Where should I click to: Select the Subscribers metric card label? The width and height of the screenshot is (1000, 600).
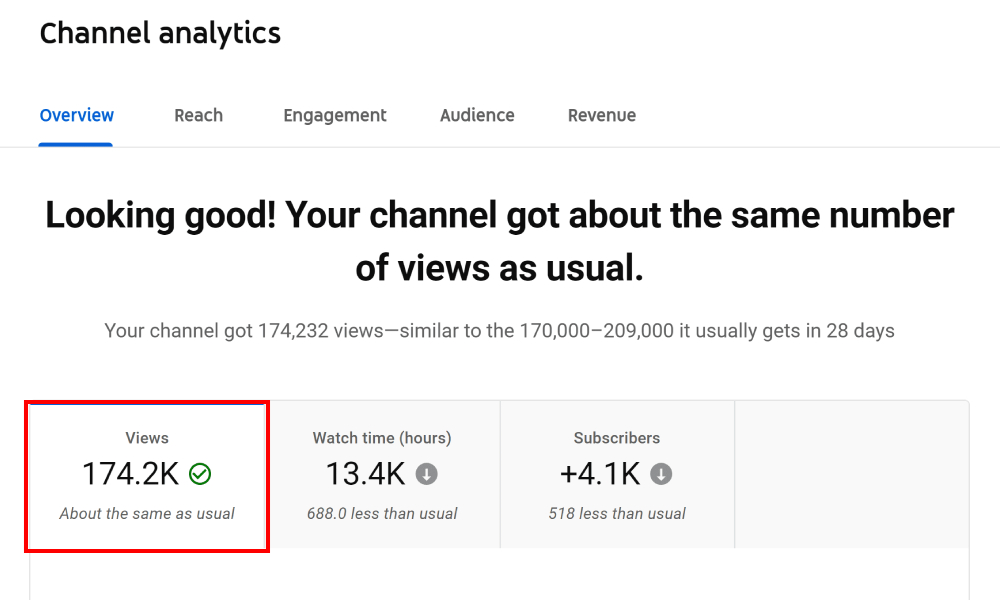617,438
